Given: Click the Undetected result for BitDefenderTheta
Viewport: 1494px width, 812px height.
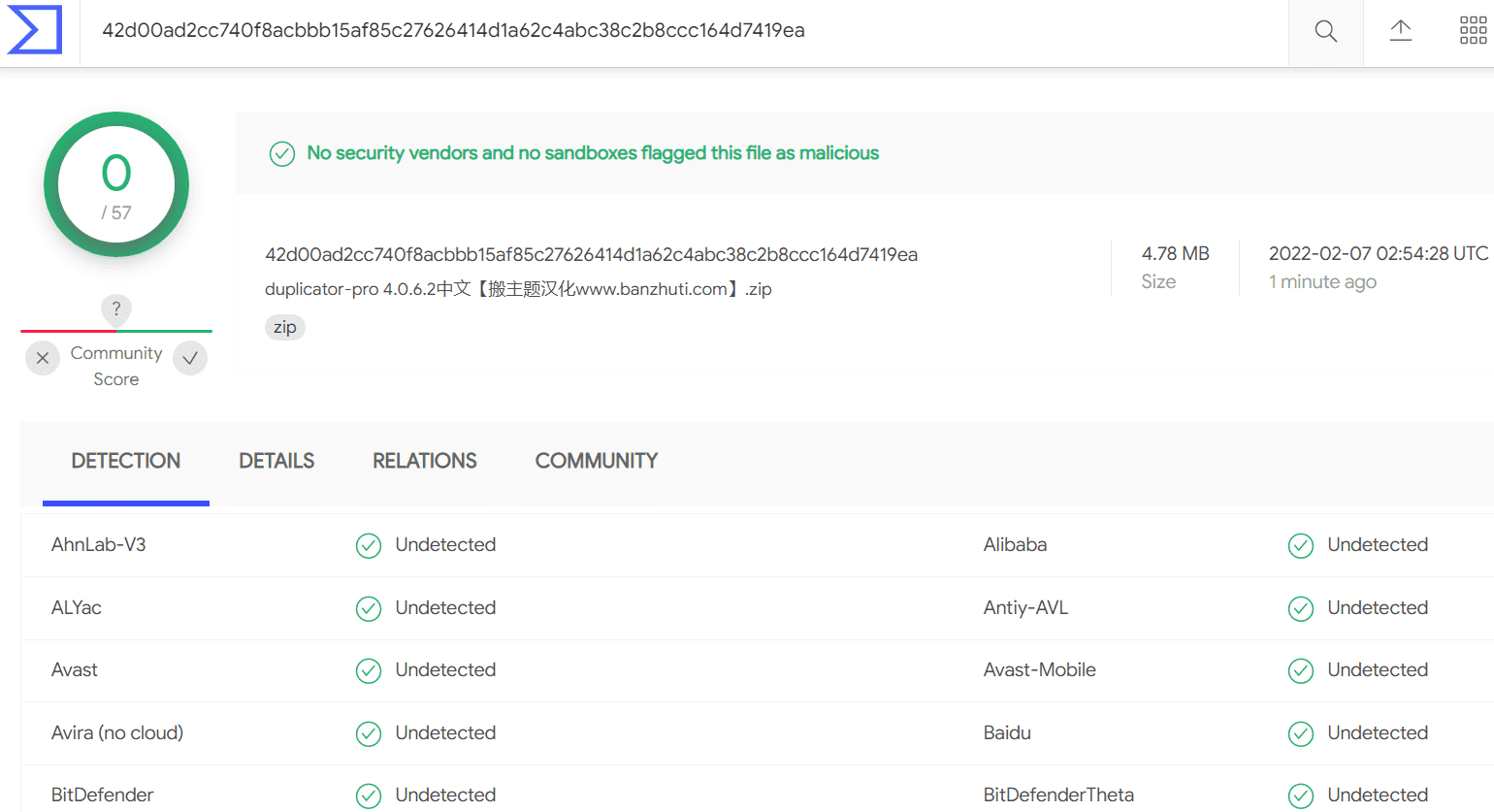Looking at the screenshot, I should click(1378, 796).
